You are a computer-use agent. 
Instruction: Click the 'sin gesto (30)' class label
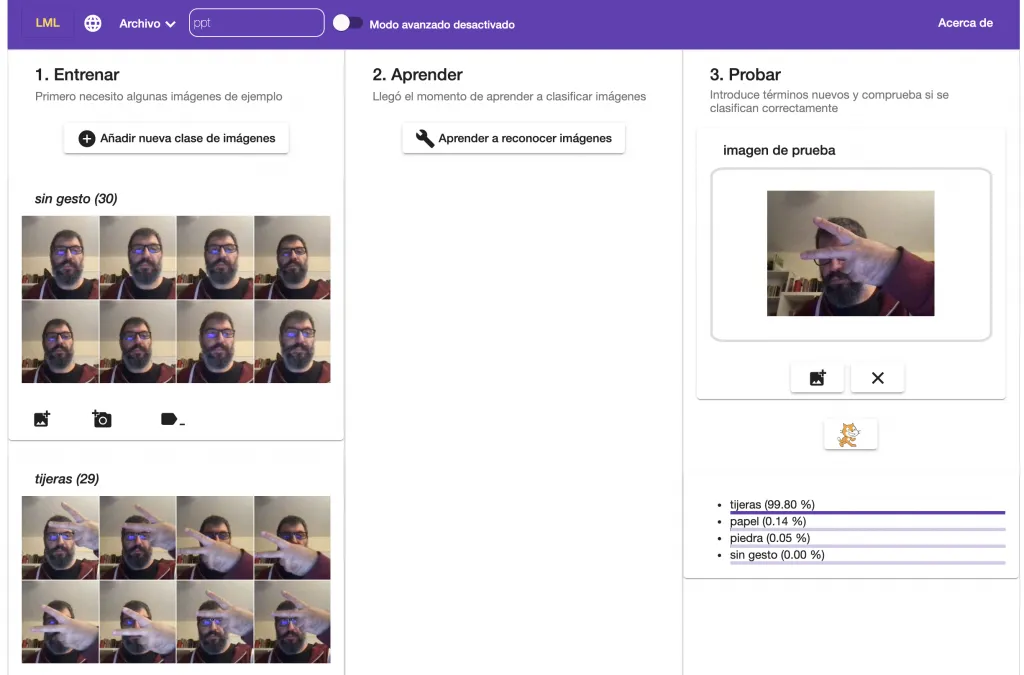coord(76,199)
